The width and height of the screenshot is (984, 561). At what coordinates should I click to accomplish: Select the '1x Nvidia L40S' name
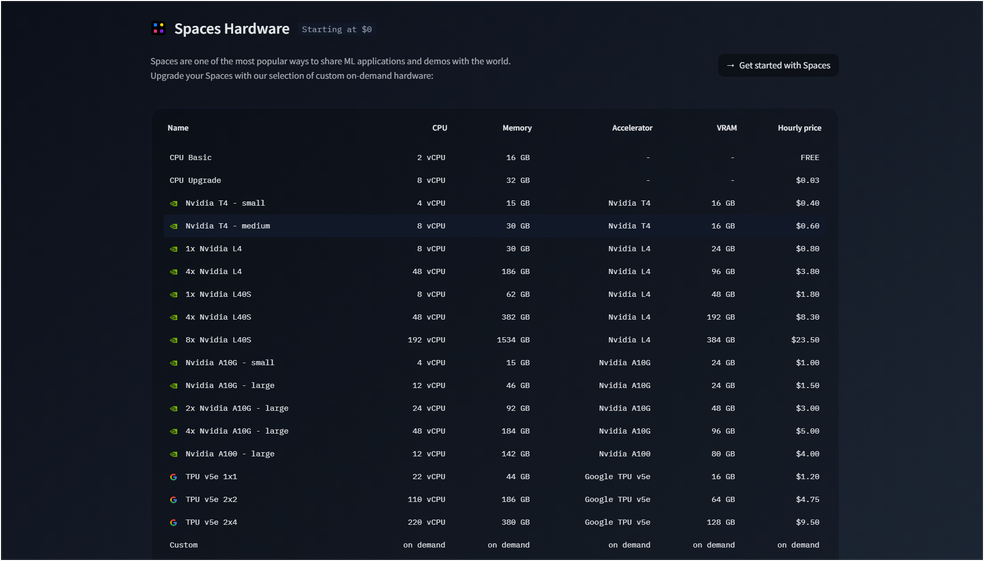[x=218, y=294]
